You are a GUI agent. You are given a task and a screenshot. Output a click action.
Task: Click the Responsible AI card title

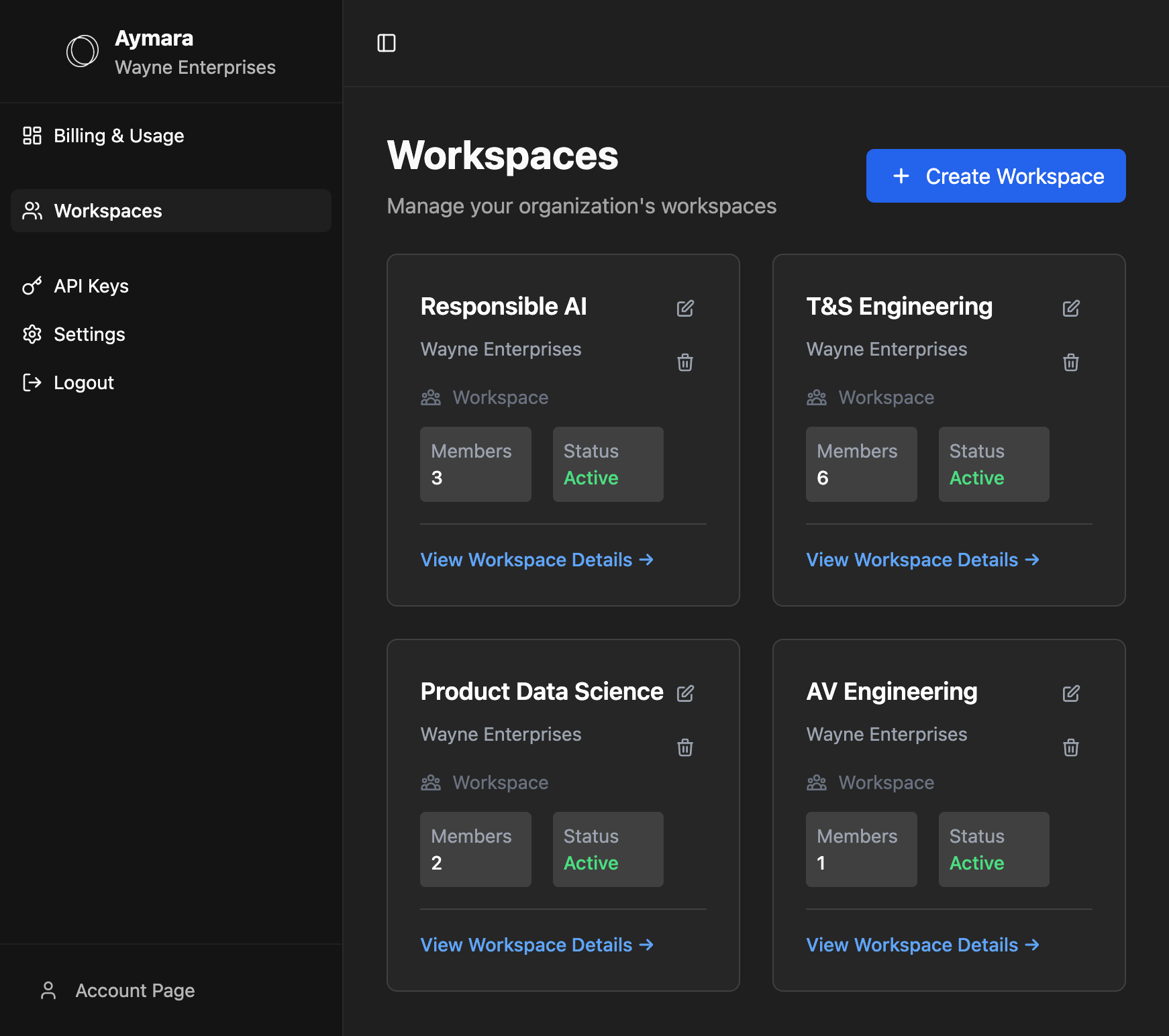coord(504,307)
